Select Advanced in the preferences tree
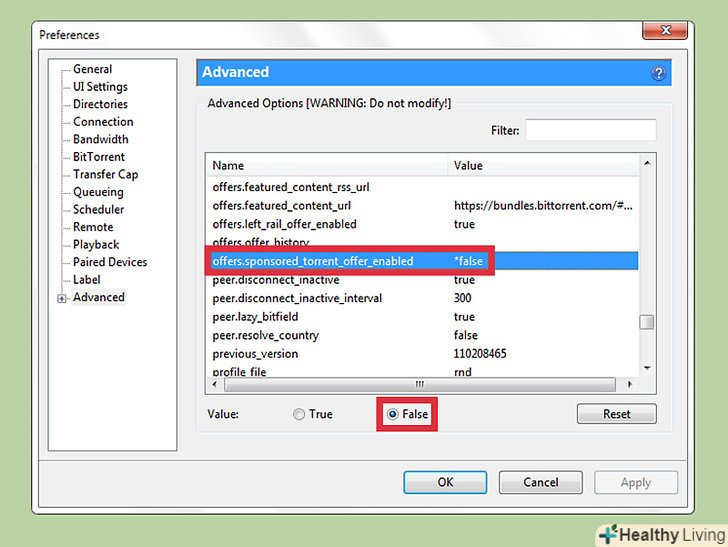Screen dimensions: 728x547 pos(99,297)
